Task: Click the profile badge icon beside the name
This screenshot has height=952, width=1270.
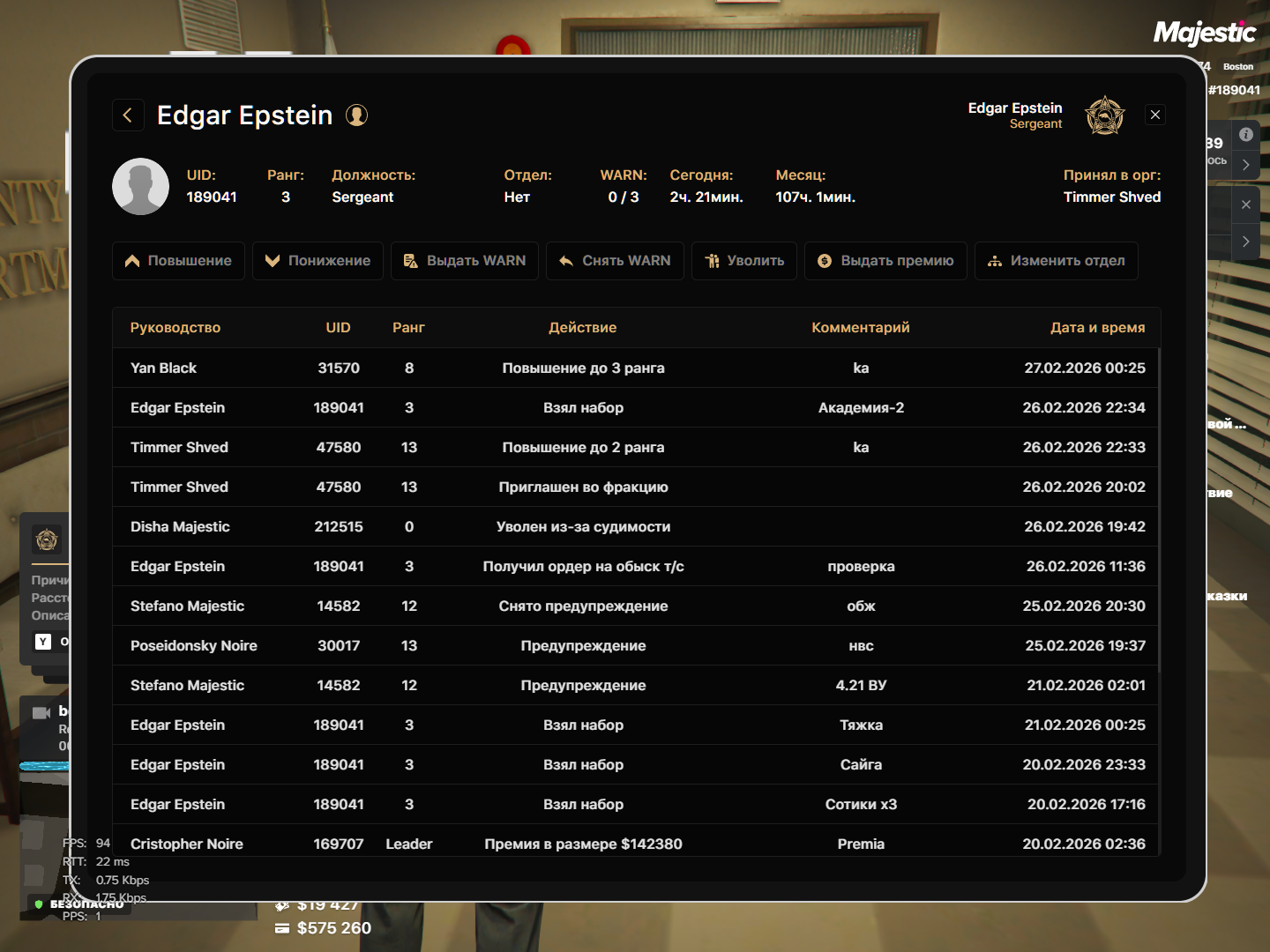Action: coord(356,115)
